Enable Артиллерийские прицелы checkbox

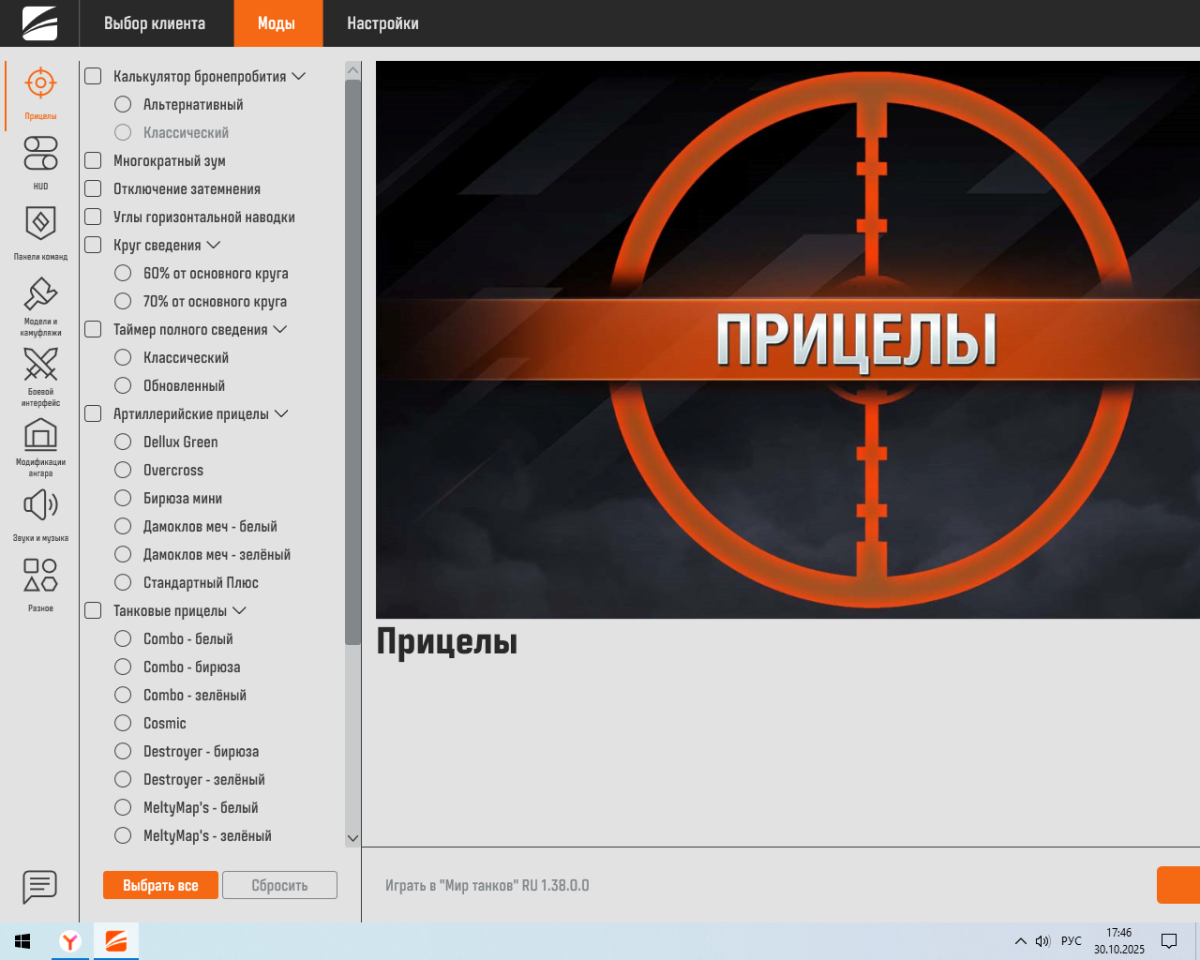point(93,413)
